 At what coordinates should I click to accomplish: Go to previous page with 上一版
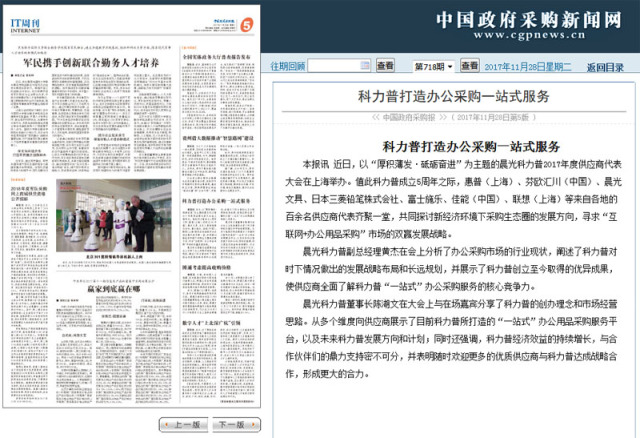[184, 425]
